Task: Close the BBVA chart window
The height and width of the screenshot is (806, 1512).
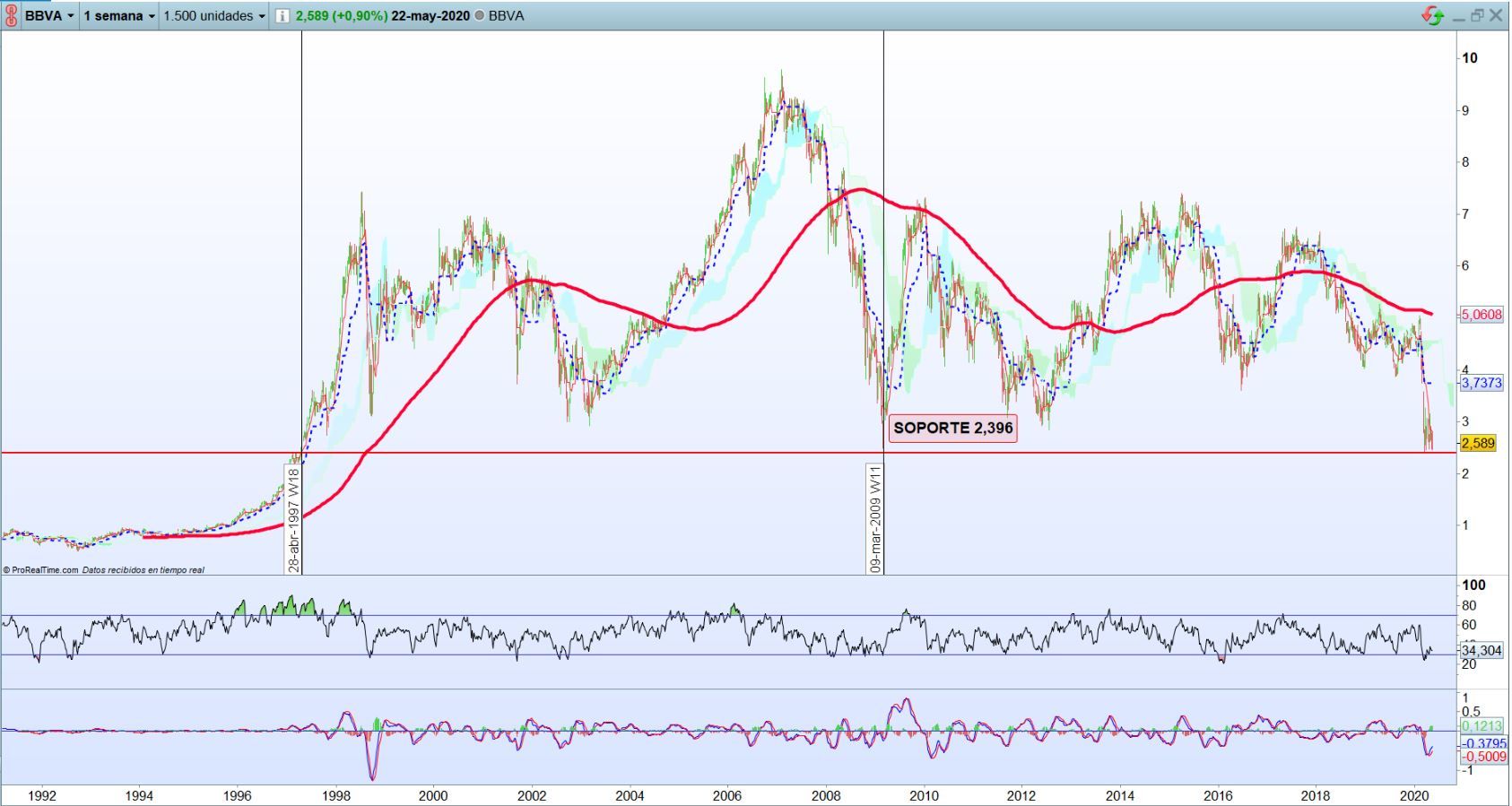Action: pyautogui.click(x=1496, y=15)
